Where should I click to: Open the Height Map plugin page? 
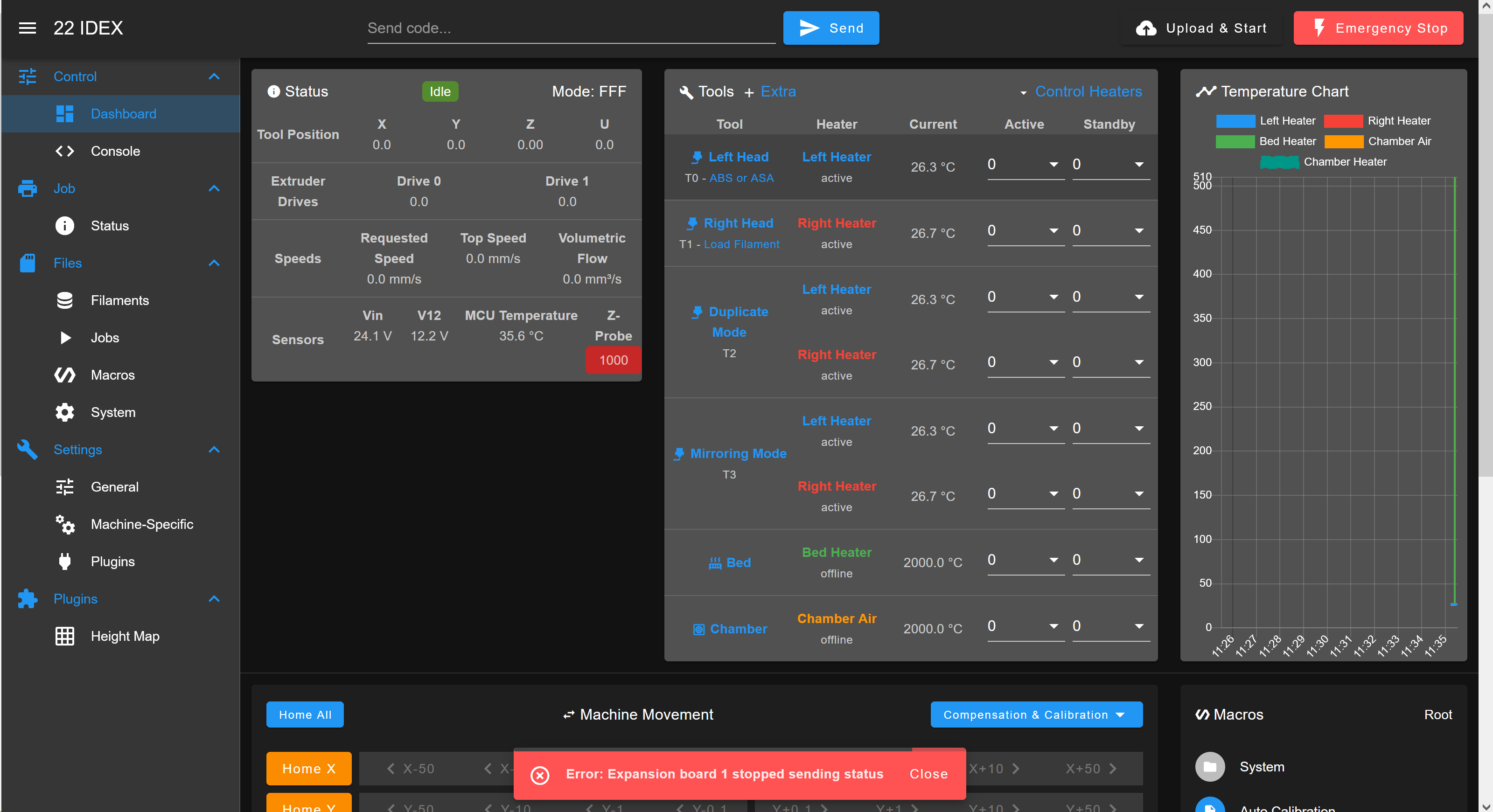[x=120, y=636]
